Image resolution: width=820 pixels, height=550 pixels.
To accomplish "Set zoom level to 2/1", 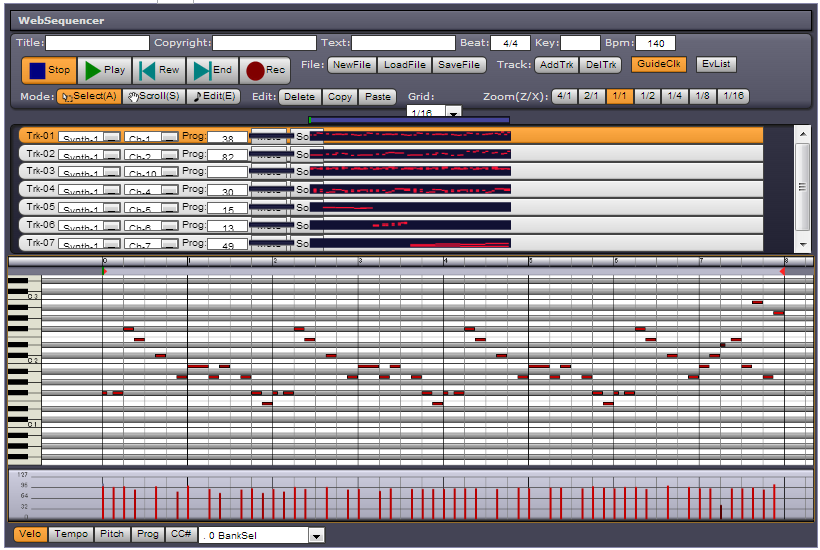I will [592, 97].
